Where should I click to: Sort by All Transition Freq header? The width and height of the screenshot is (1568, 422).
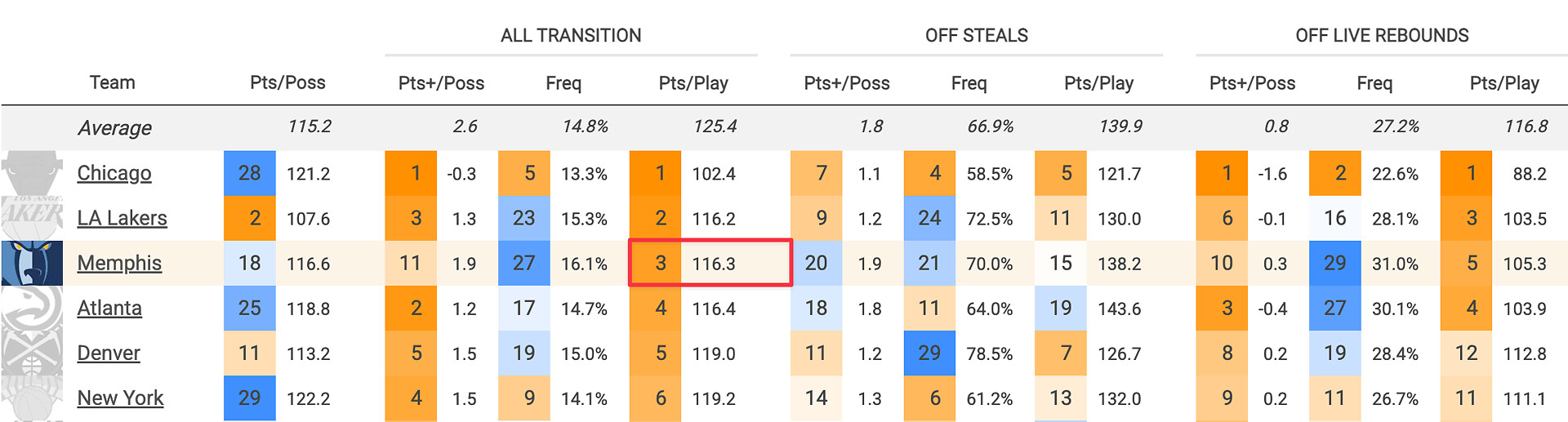coord(563,82)
